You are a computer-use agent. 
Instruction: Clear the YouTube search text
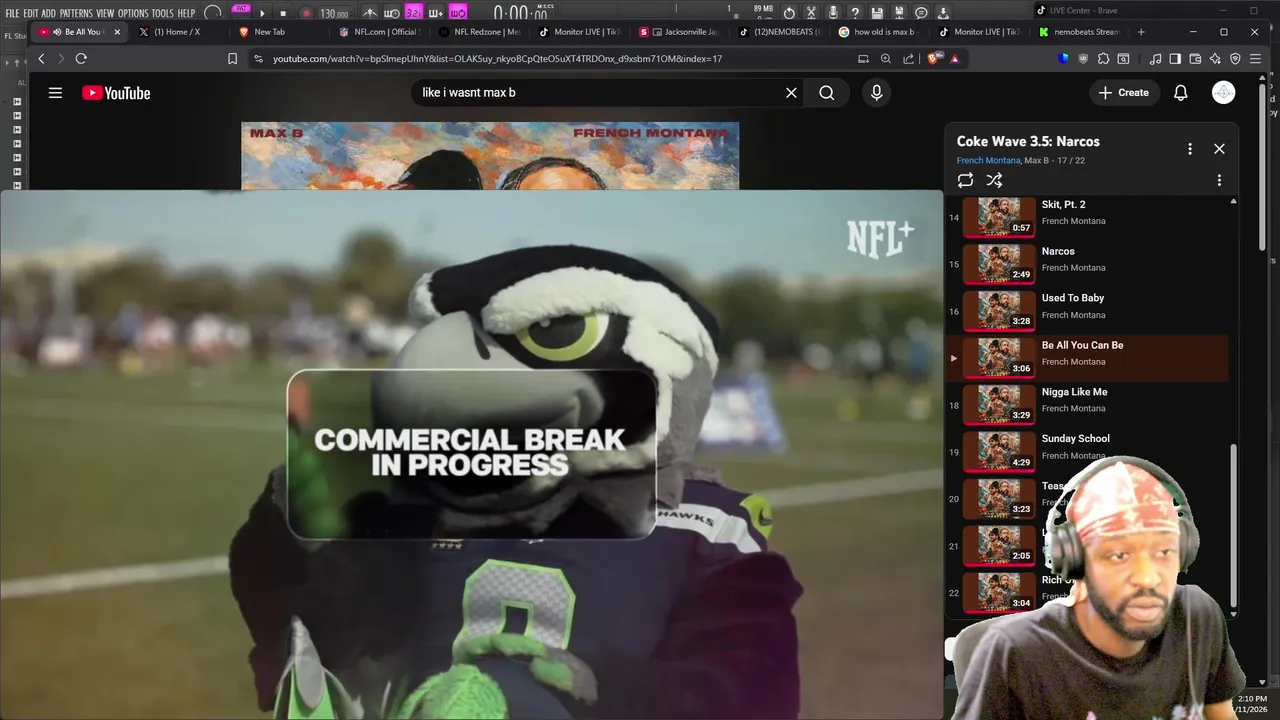(791, 93)
